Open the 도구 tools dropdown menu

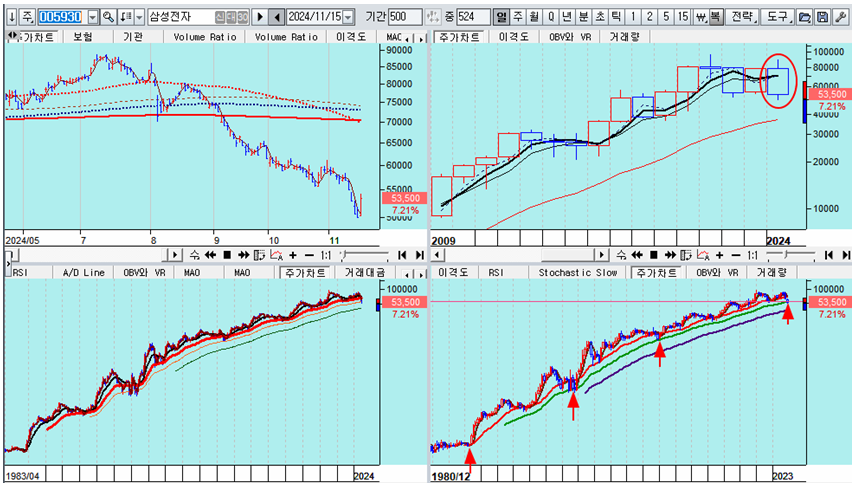coord(777,17)
